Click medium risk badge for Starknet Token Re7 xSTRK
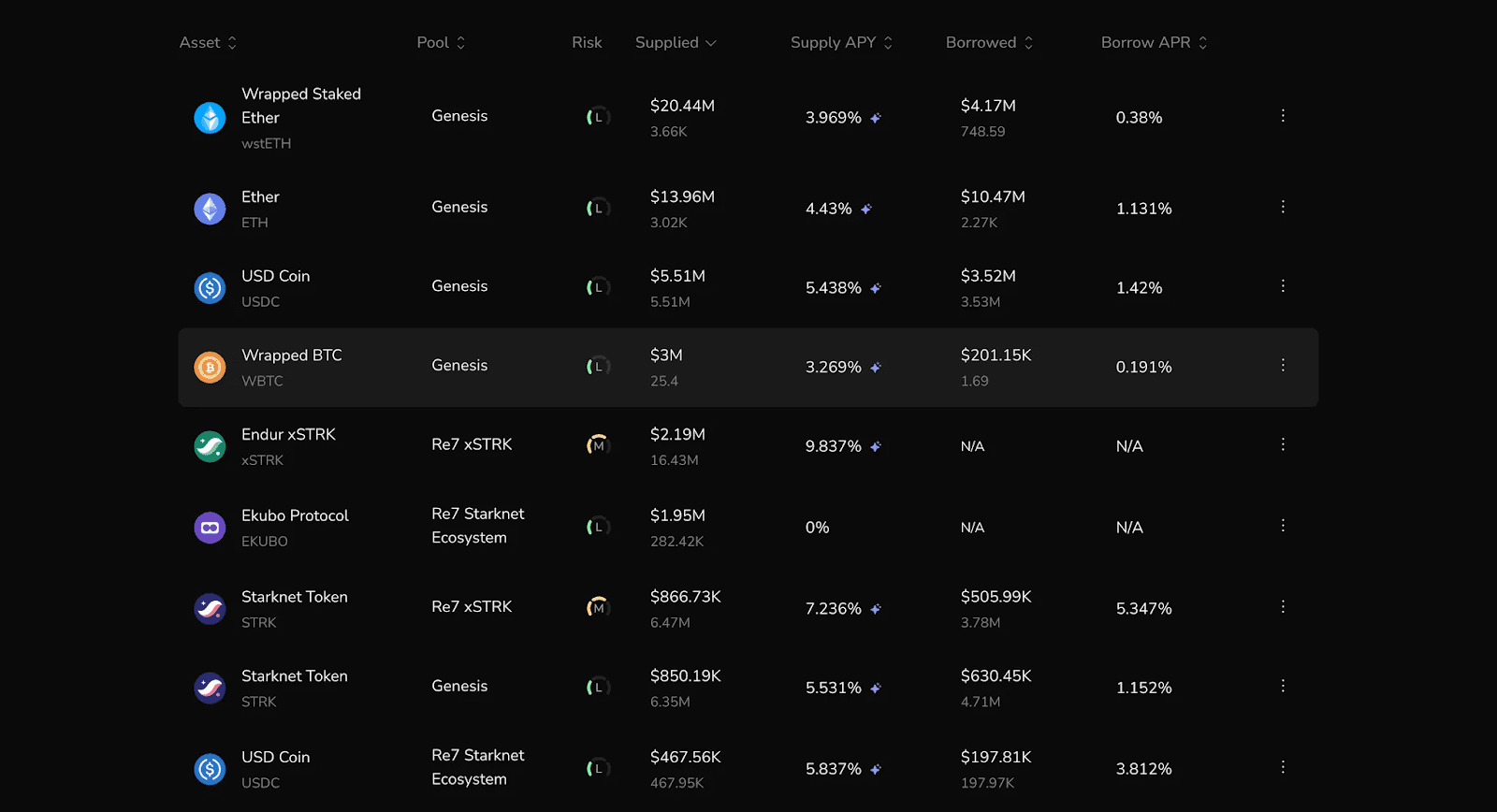This screenshot has width=1497, height=812. click(x=598, y=608)
